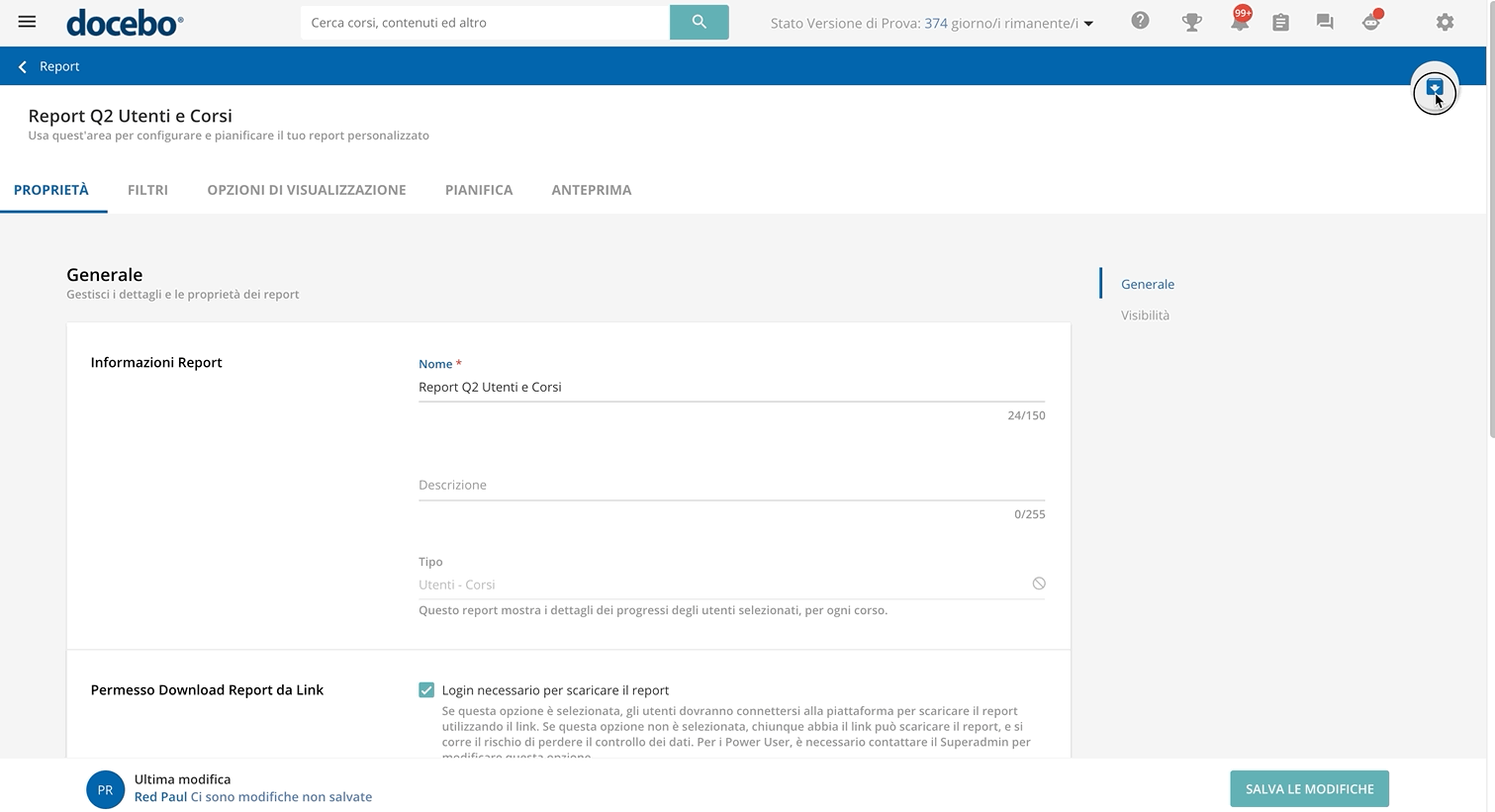The height and width of the screenshot is (812, 1495).
Task: Click the floating blue action icon
Action: pos(1434,90)
